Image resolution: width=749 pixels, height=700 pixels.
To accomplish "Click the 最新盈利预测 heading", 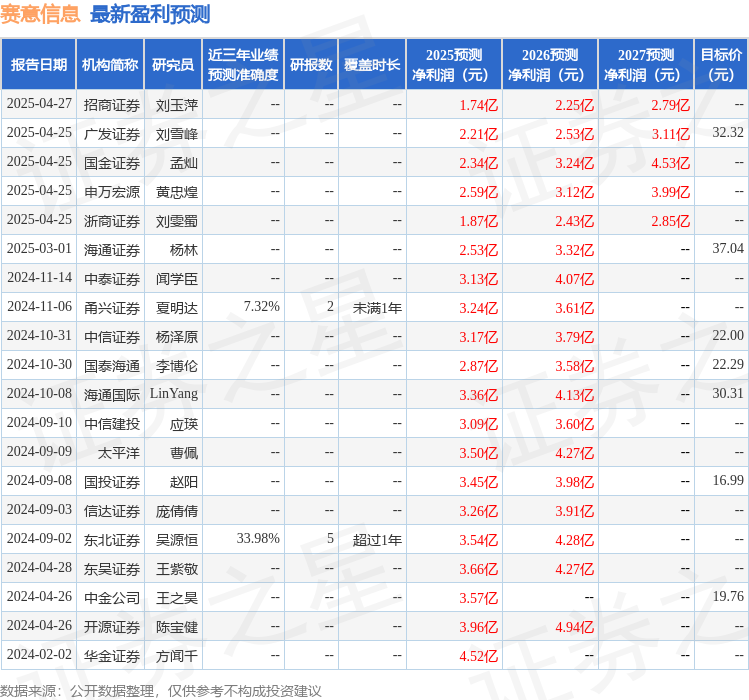I will click(x=150, y=14).
